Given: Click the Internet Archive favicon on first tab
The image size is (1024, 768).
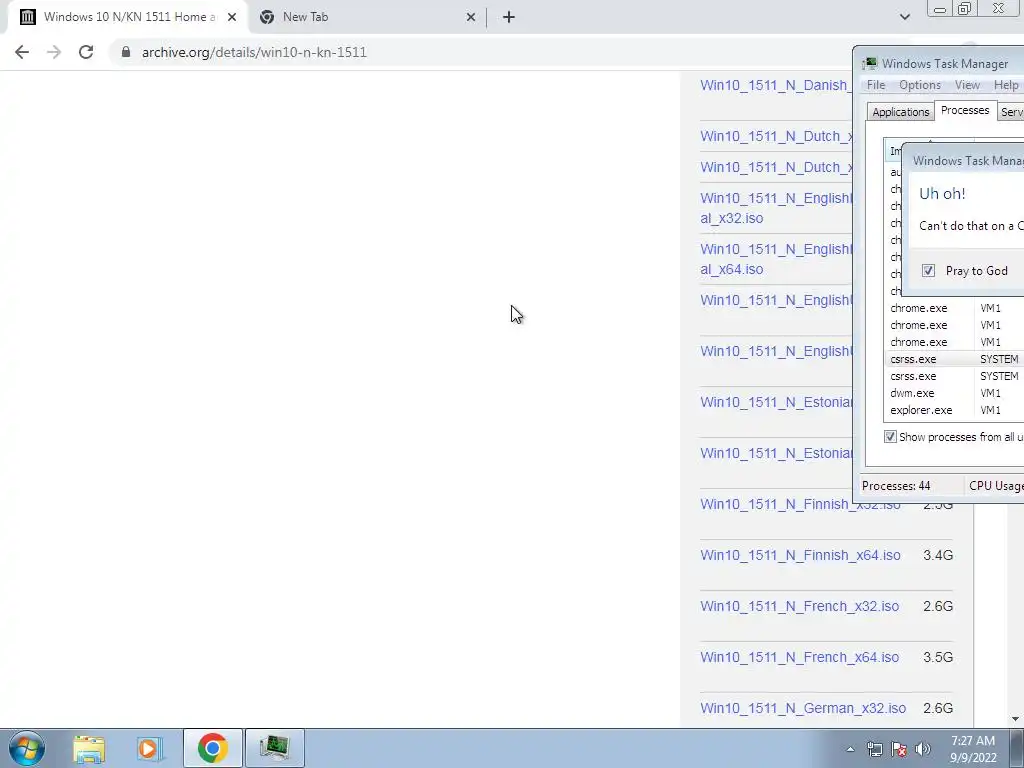Looking at the screenshot, I should click(x=27, y=17).
